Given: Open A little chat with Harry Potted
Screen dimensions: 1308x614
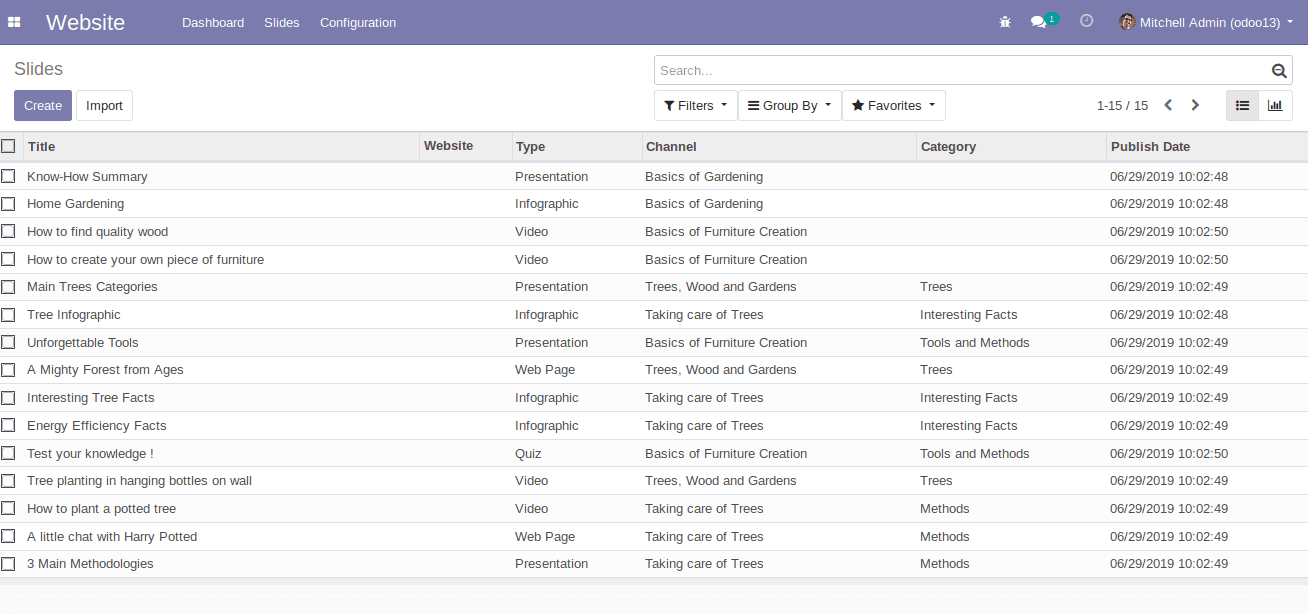Looking at the screenshot, I should [x=112, y=537].
